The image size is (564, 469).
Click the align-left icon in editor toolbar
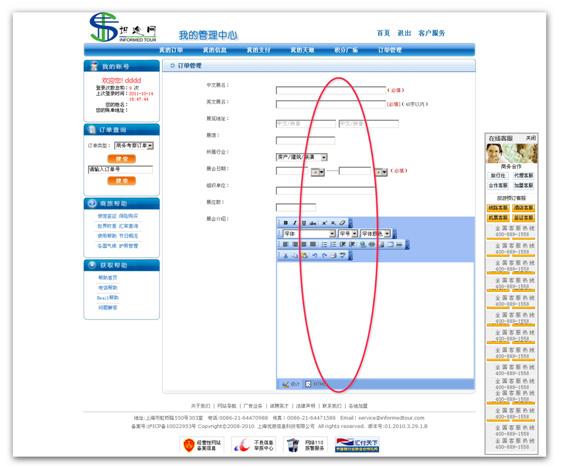[x=285, y=244]
